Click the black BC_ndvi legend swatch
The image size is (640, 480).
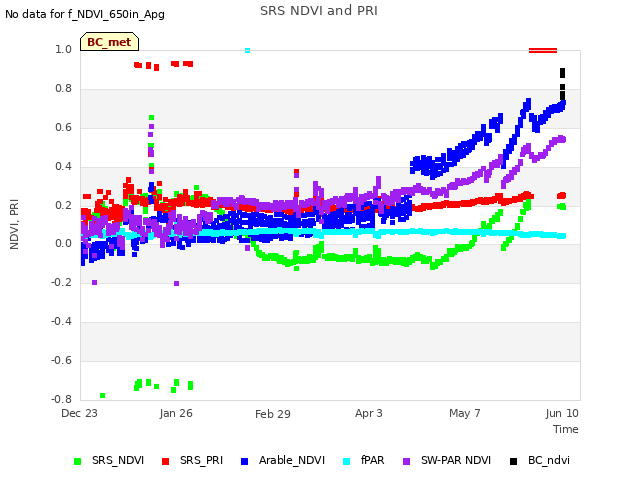[x=513, y=461]
